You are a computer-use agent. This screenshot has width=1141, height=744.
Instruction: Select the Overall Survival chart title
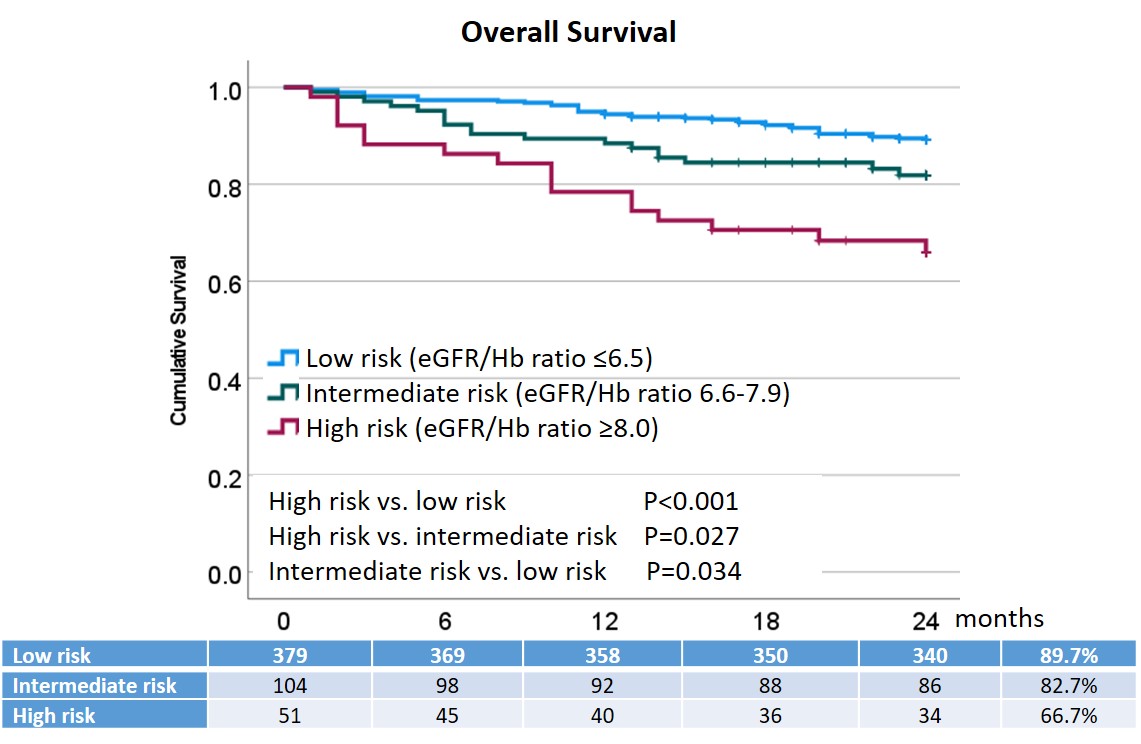(x=568, y=32)
